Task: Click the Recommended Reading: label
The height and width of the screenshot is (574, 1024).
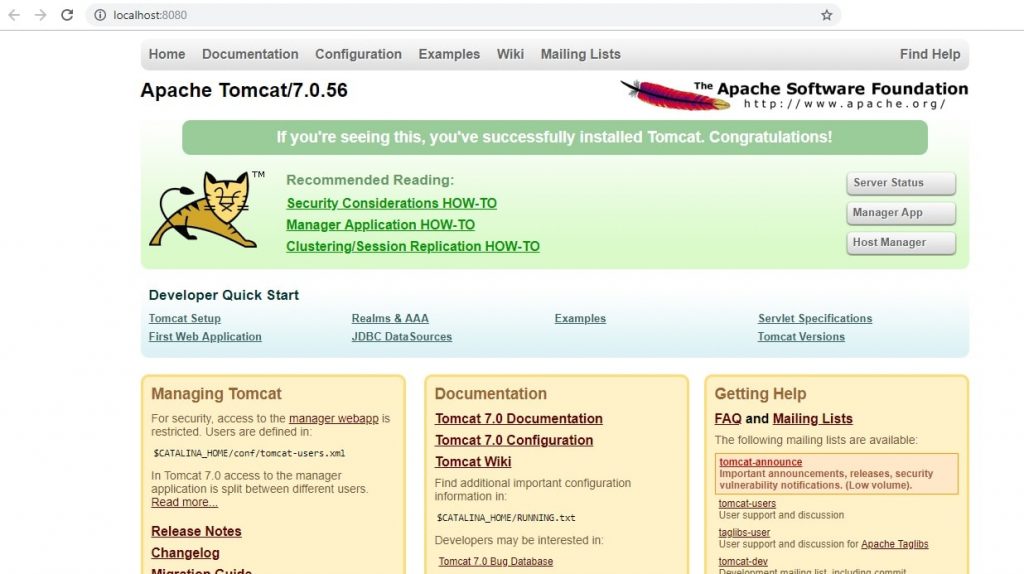Action: [370, 180]
